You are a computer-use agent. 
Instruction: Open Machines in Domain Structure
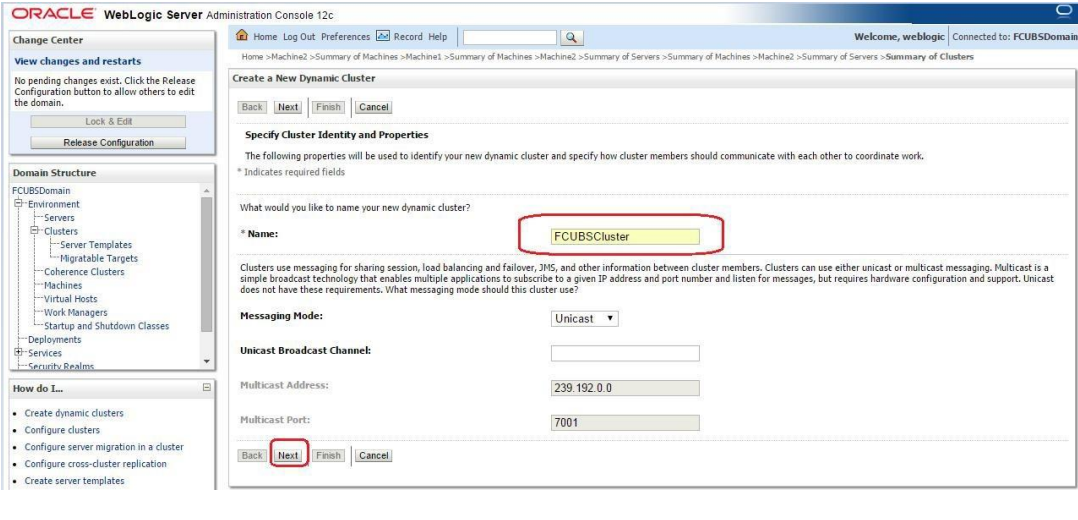coord(63,285)
